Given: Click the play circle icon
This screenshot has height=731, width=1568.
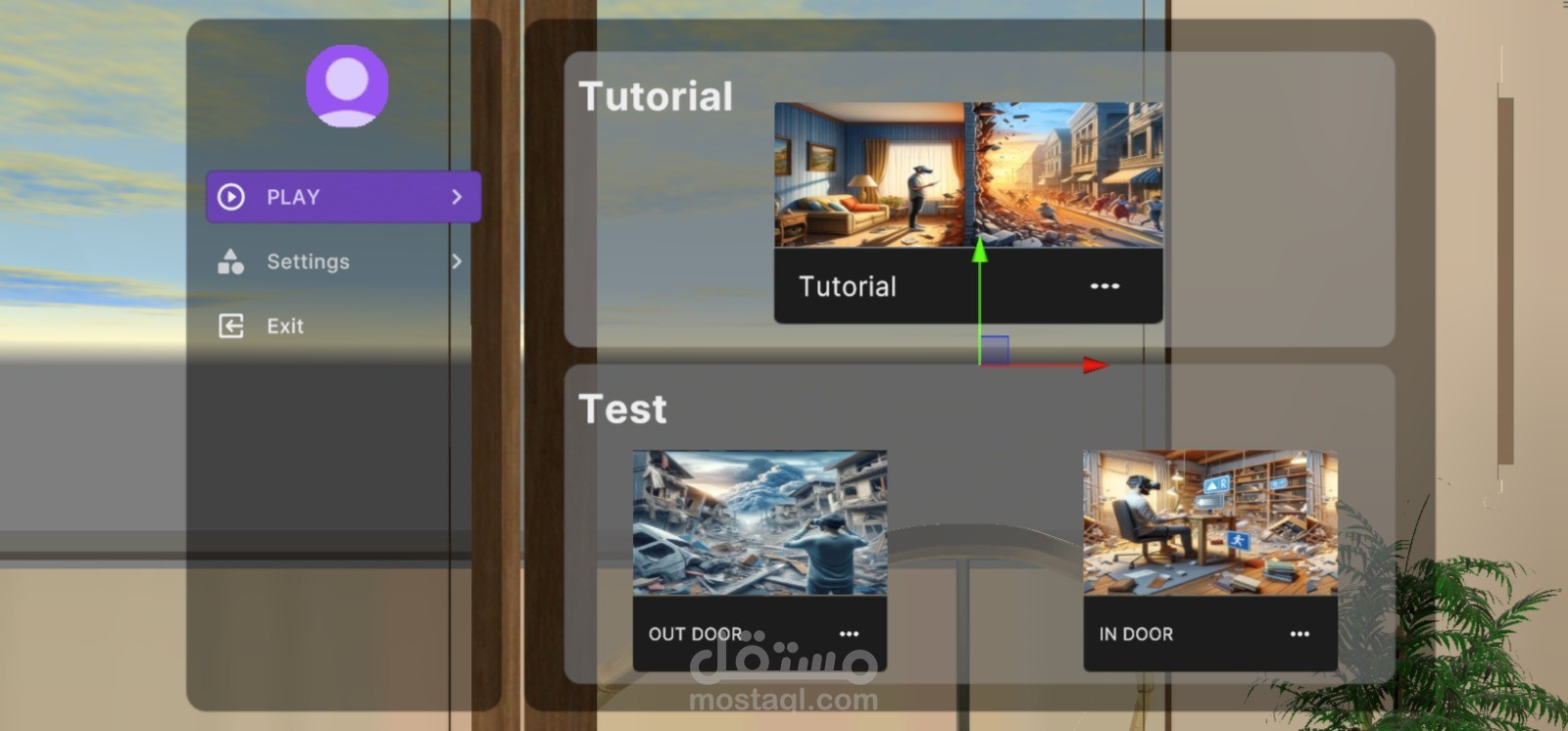Looking at the screenshot, I should tap(231, 197).
